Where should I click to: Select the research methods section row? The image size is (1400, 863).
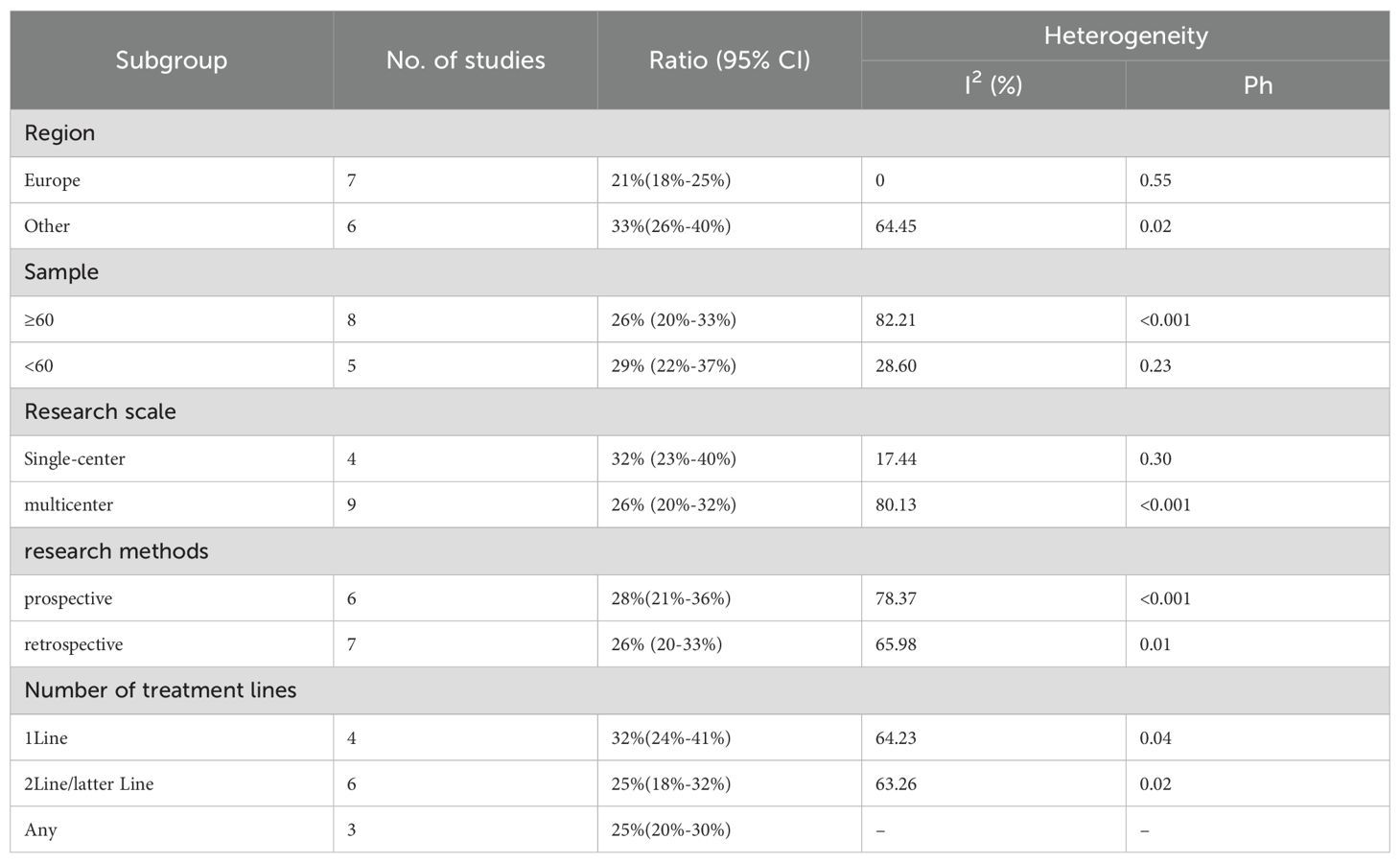tap(700, 551)
